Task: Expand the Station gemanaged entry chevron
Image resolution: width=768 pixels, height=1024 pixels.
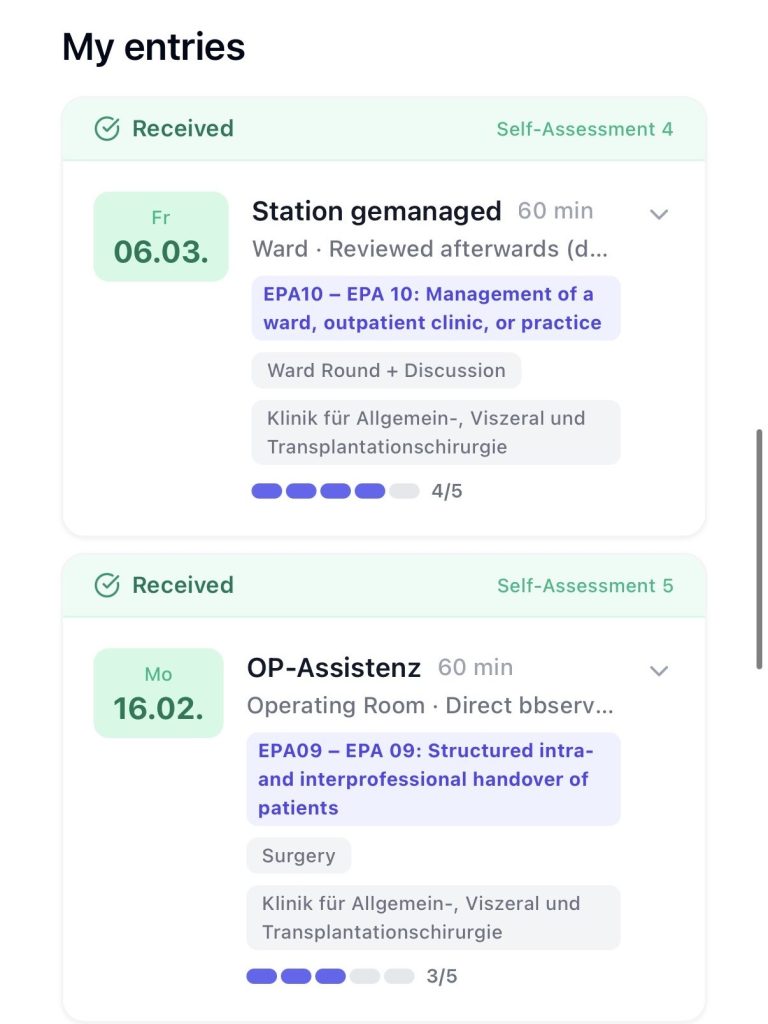Action: point(658,213)
